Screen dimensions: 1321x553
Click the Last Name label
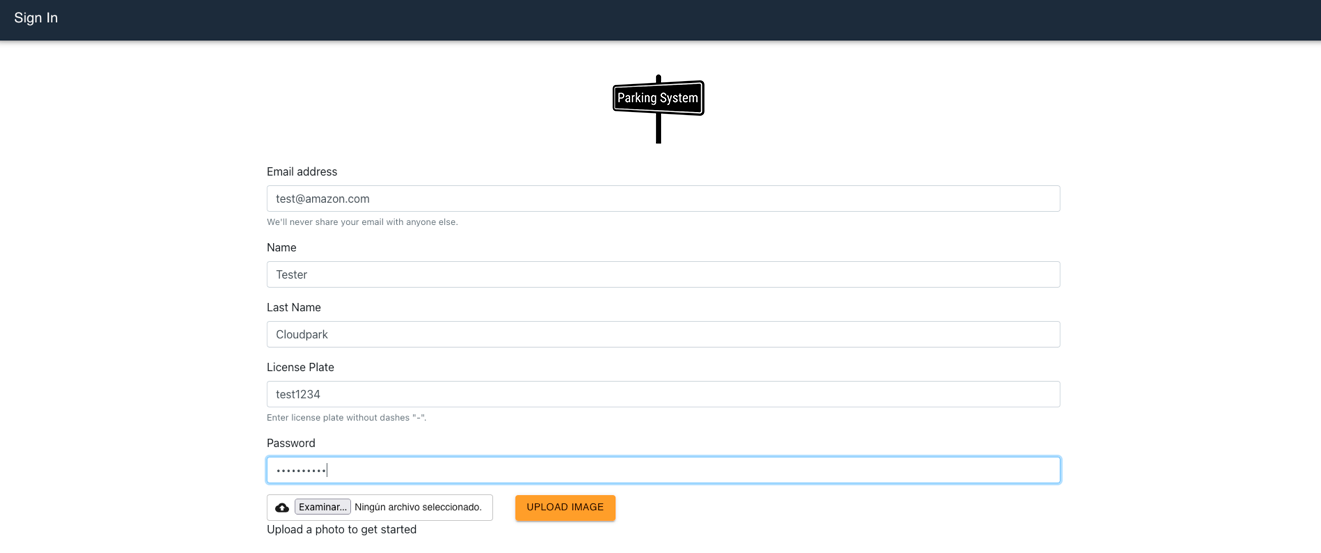click(x=293, y=308)
